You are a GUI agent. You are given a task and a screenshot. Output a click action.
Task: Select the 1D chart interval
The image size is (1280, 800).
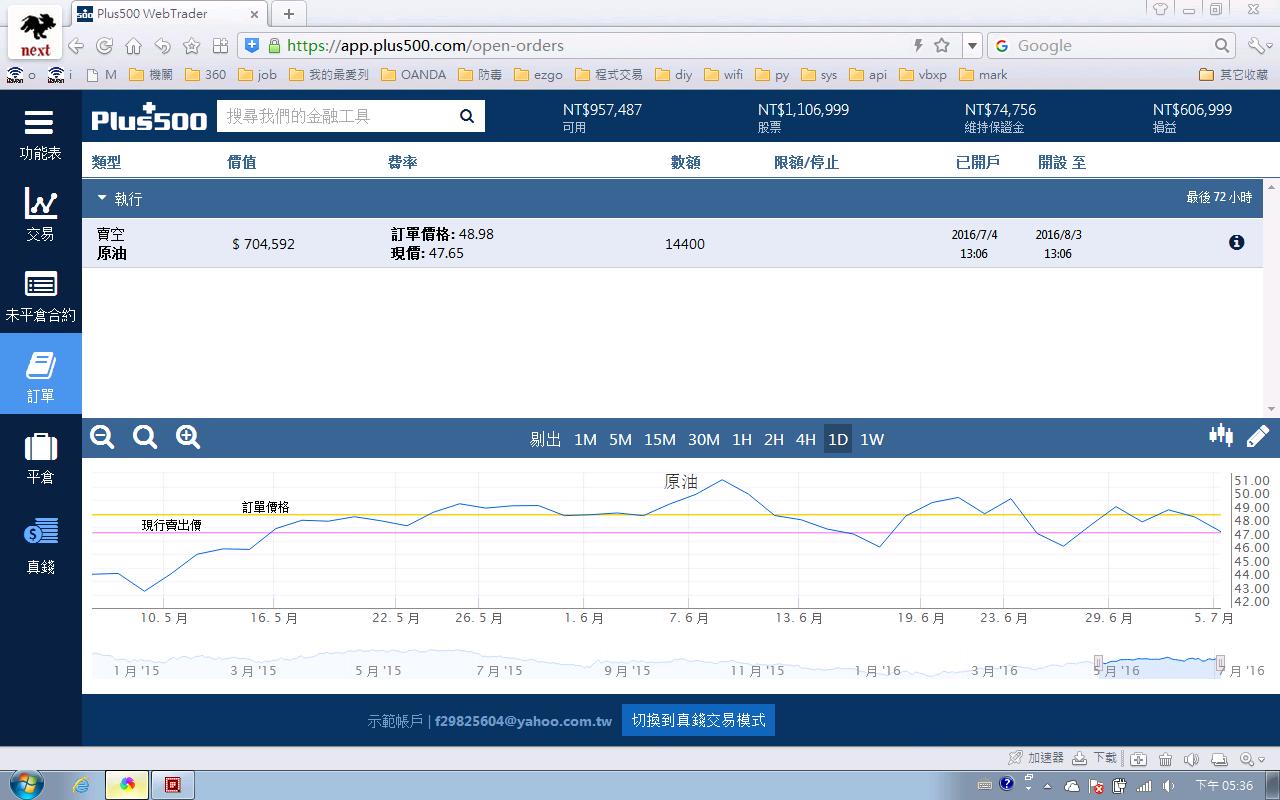pyautogui.click(x=838, y=439)
